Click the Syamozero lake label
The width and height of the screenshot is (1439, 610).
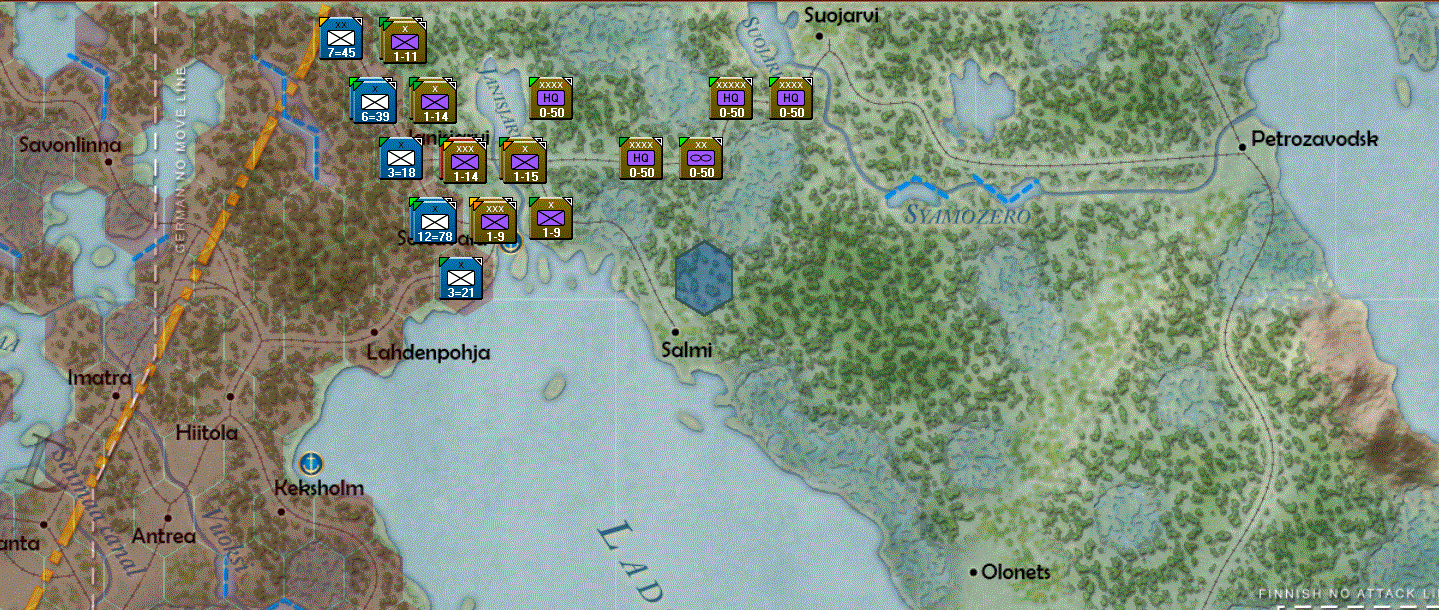pos(966,216)
